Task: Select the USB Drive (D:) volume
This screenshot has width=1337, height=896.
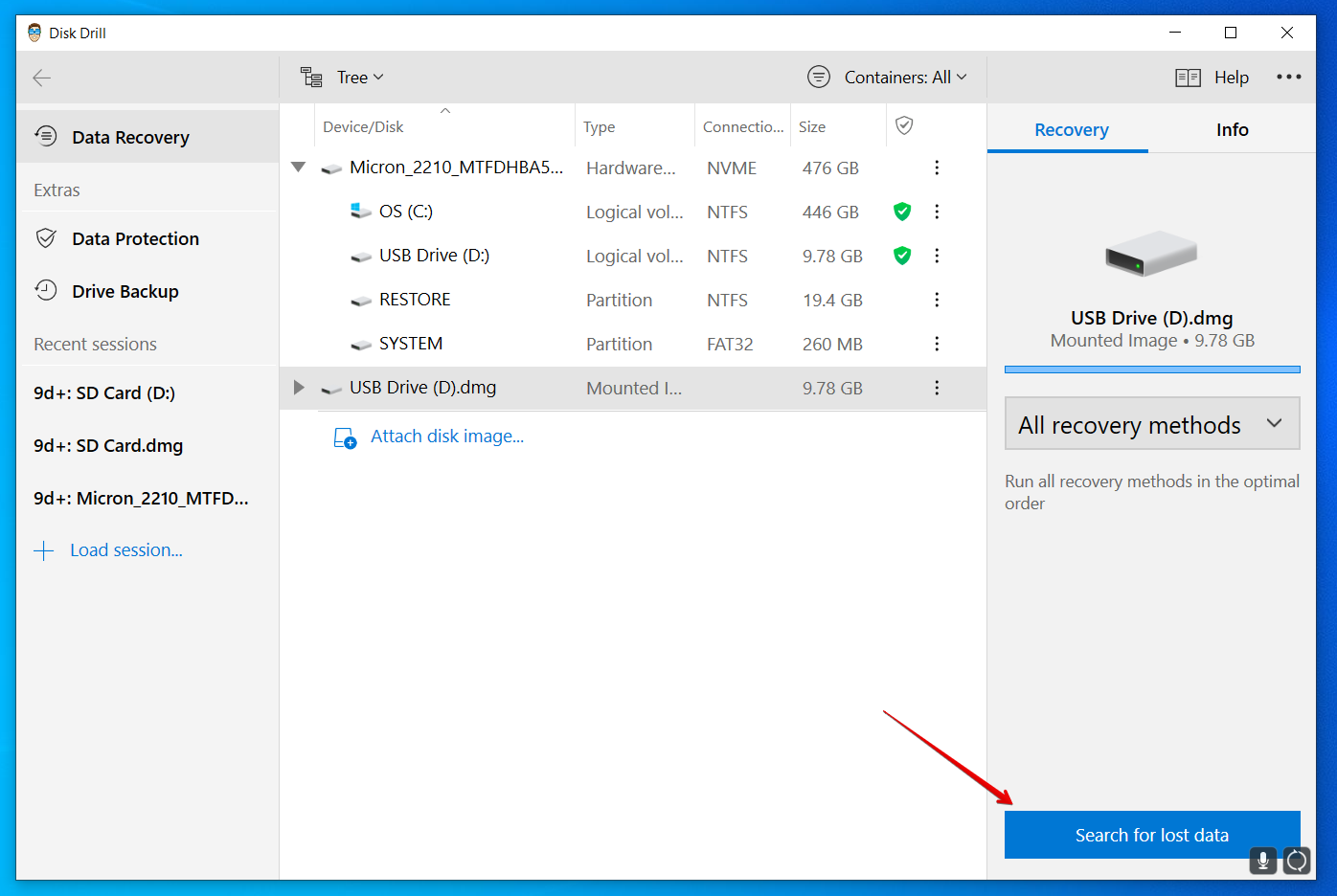Action: coord(633,256)
